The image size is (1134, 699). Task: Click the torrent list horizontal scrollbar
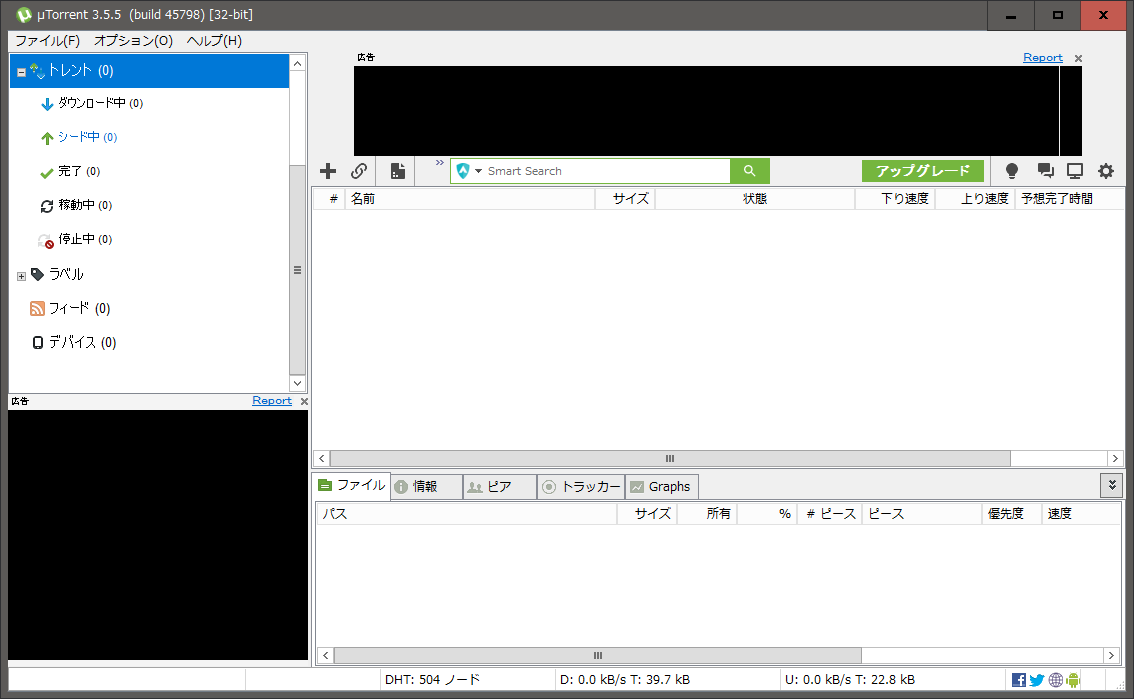[670, 458]
